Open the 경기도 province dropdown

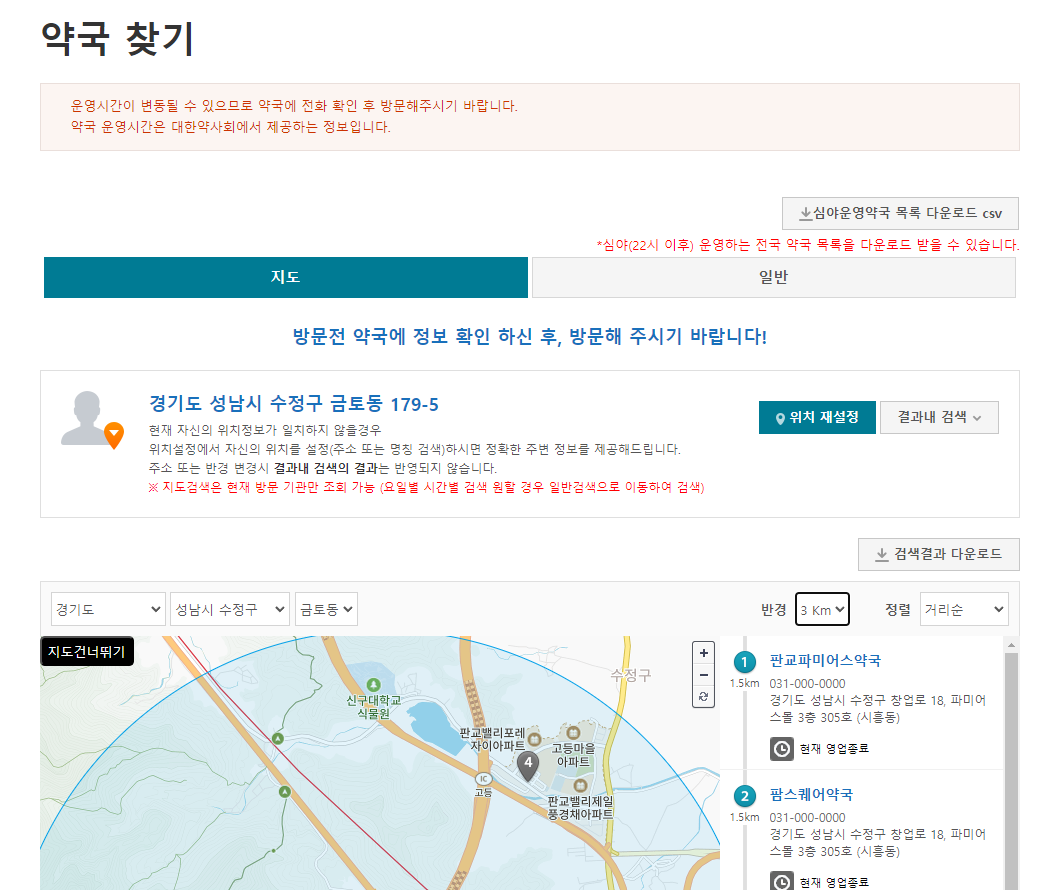108,609
